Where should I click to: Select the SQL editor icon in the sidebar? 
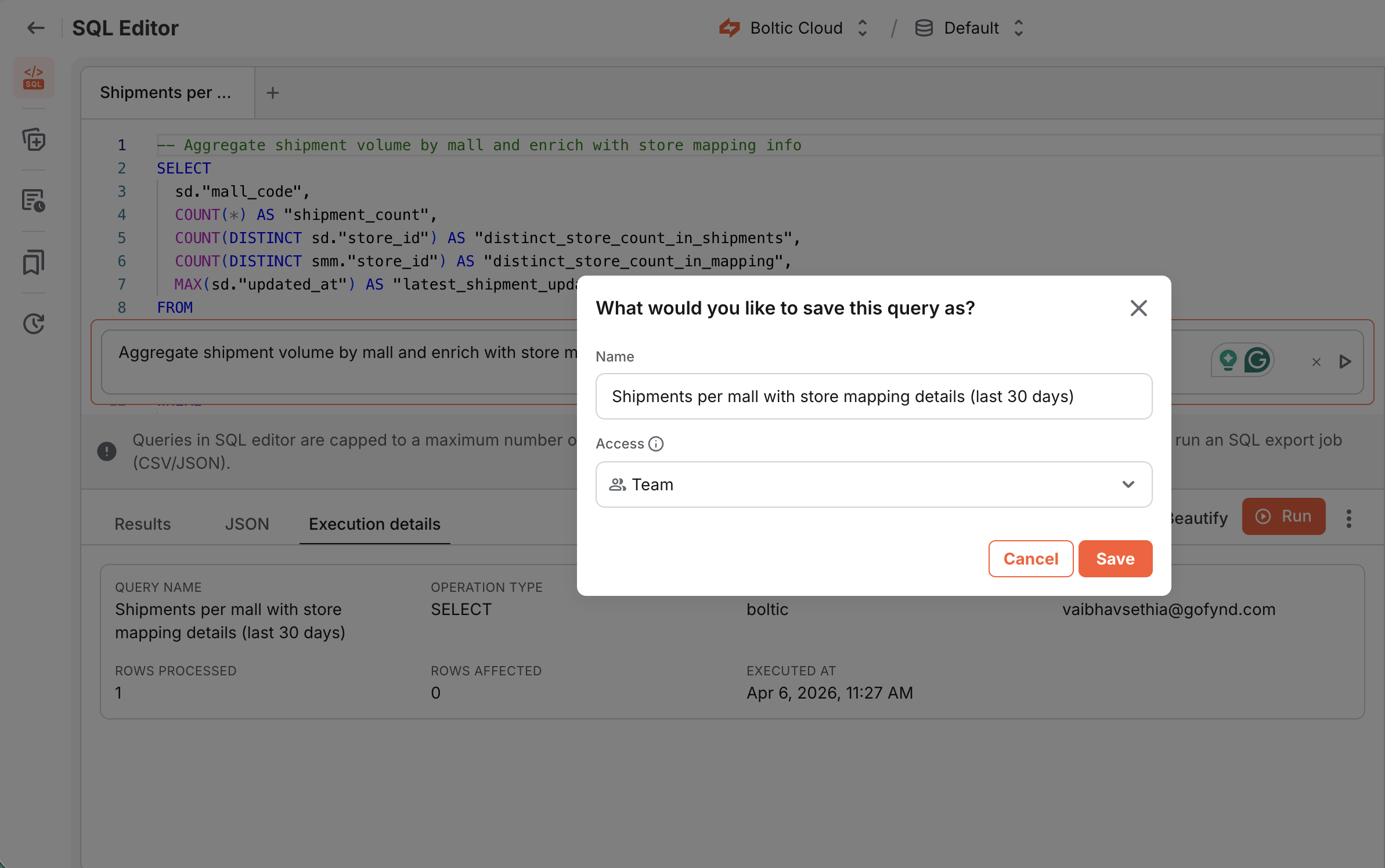[x=34, y=77]
